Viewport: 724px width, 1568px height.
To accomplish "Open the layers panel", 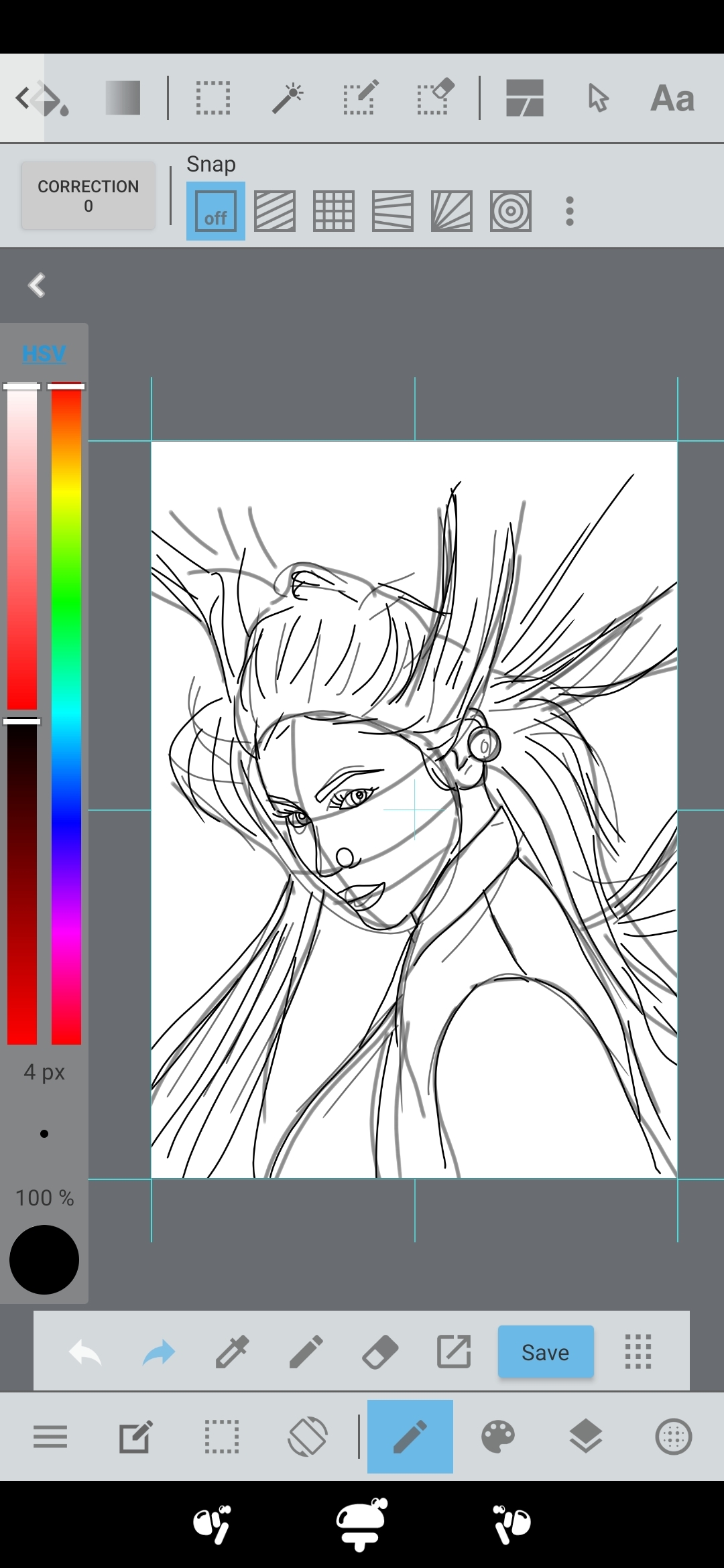I will click(585, 1437).
